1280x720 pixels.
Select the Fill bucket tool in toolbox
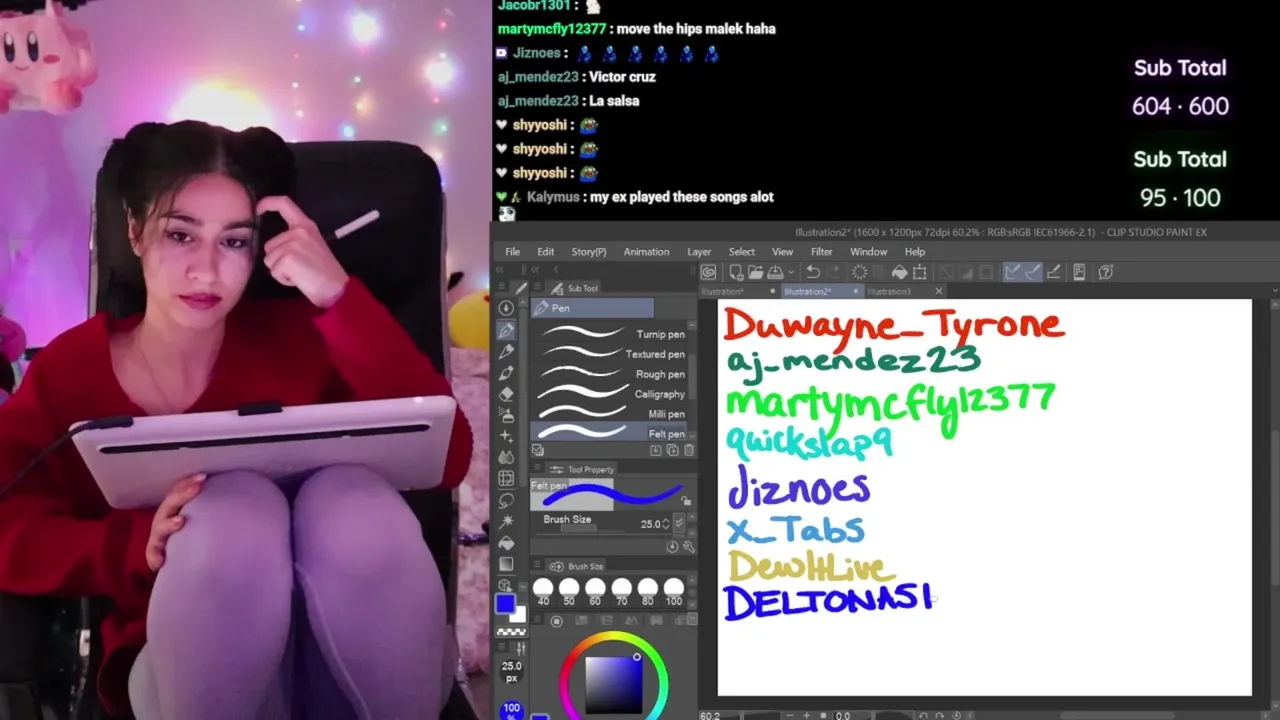(x=506, y=542)
